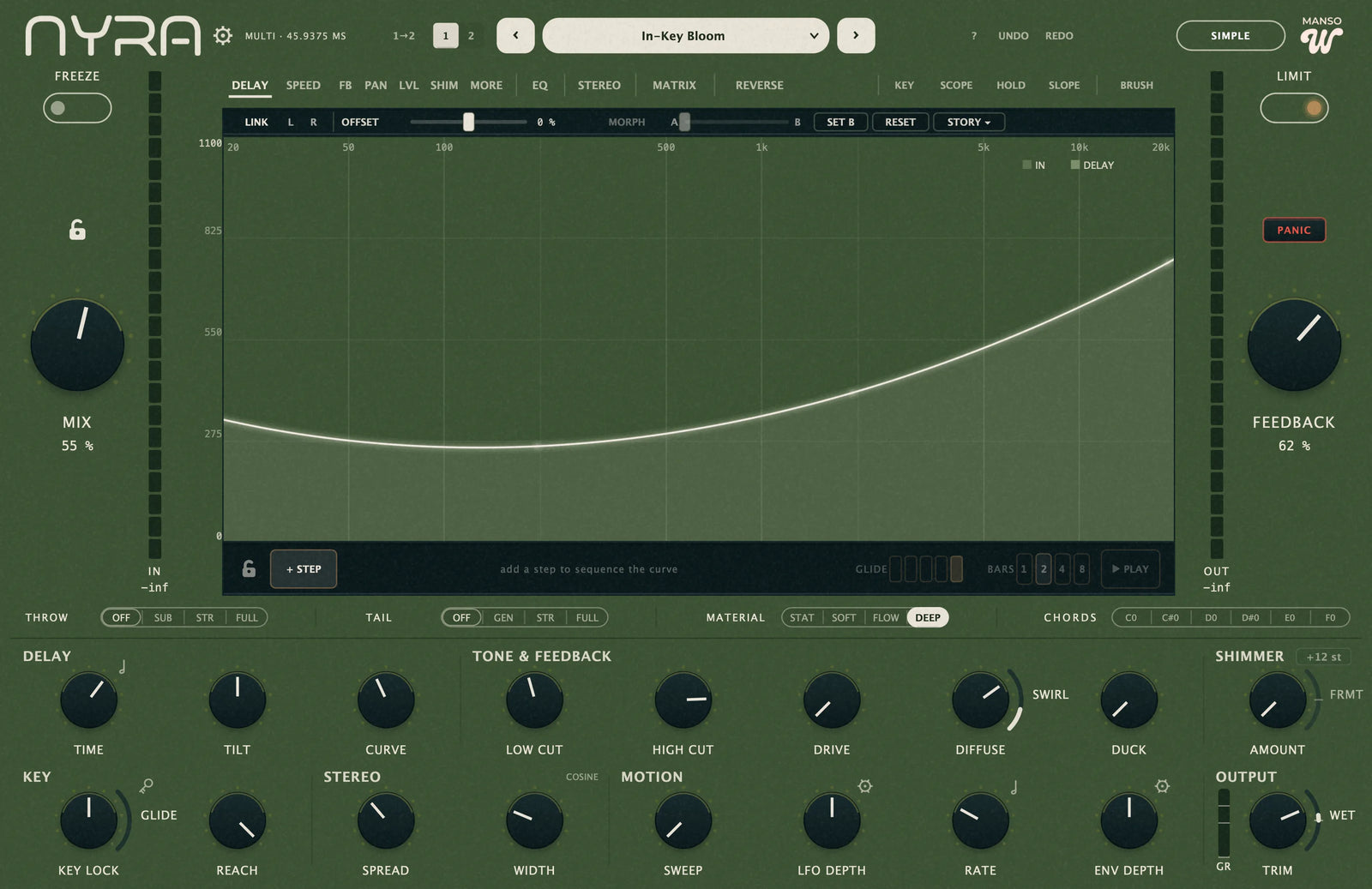The width and height of the screenshot is (1372, 889).
Task: Click UNDO in the top bar
Action: [x=1013, y=36]
